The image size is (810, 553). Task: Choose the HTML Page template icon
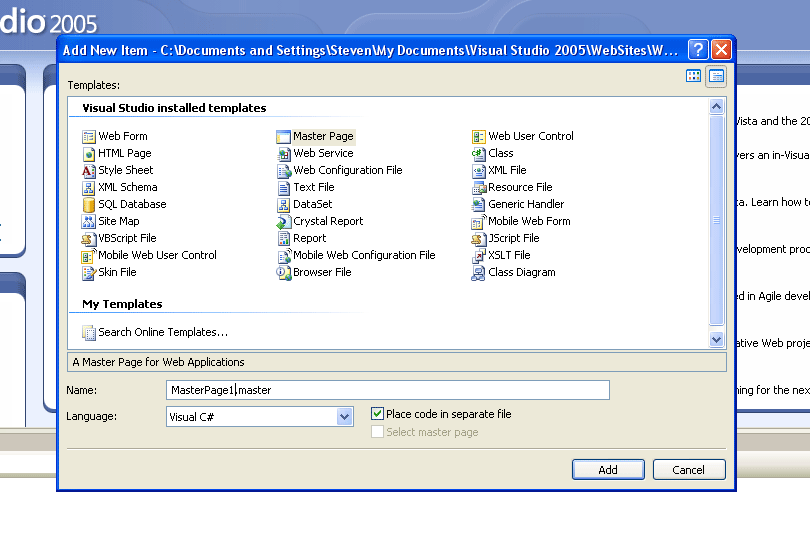tap(89, 153)
